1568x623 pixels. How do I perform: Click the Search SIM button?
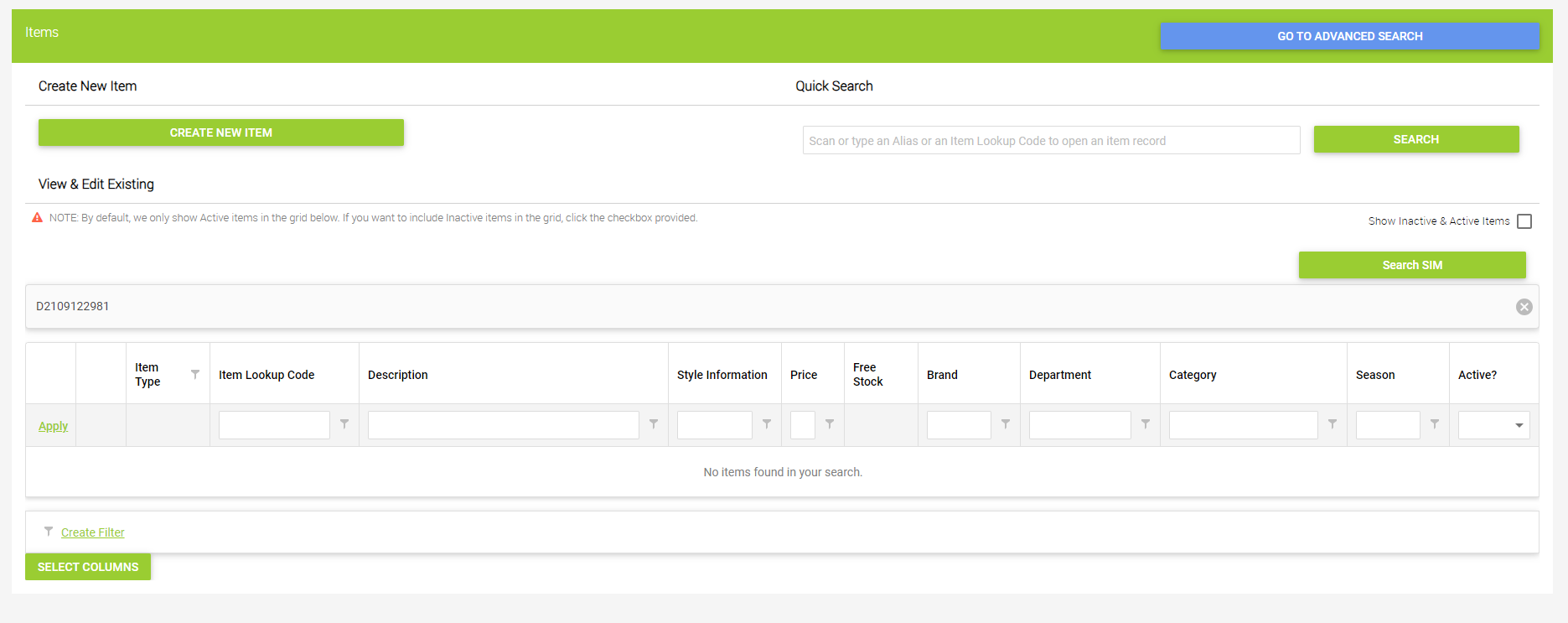click(1412, 265)
